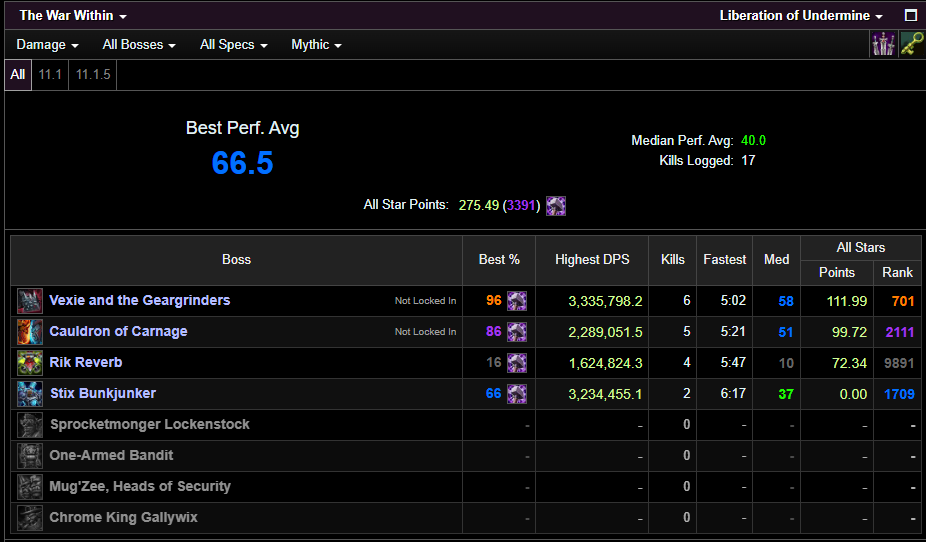Click All Stars rank 1709
926x542 pixels.
coord(899,394)
